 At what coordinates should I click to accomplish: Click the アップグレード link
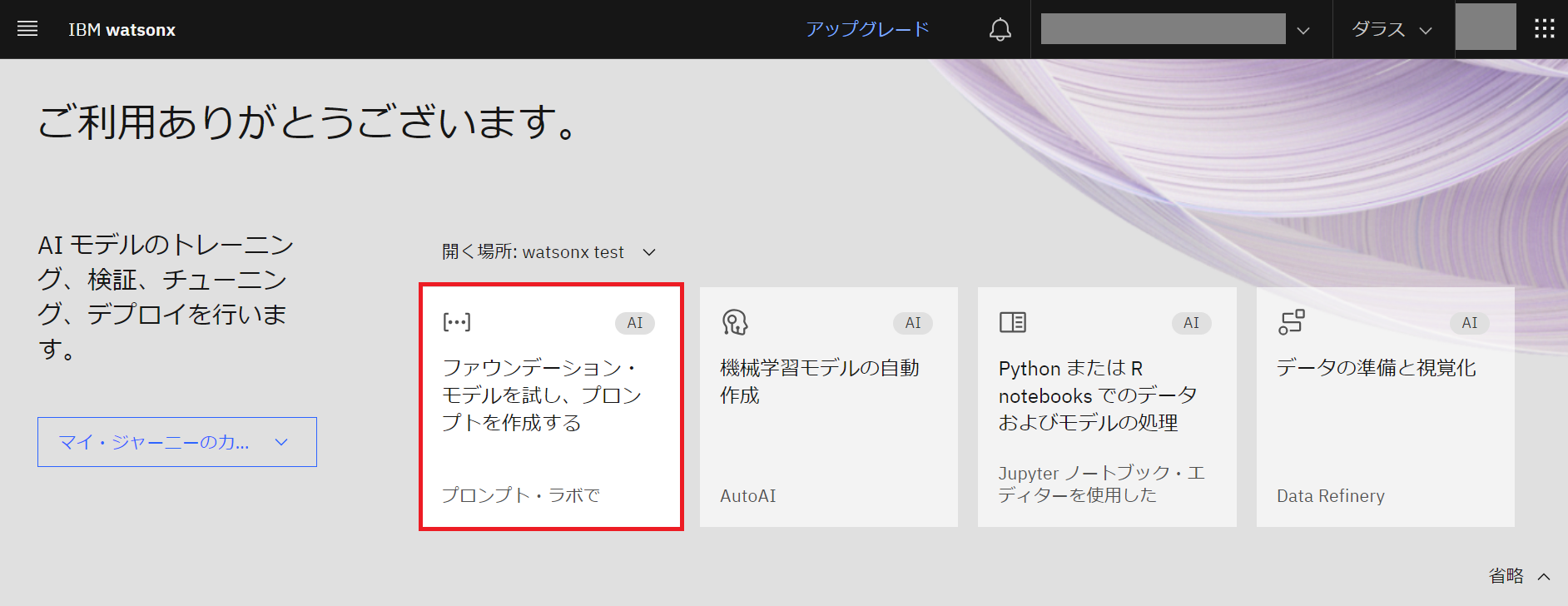867,29
